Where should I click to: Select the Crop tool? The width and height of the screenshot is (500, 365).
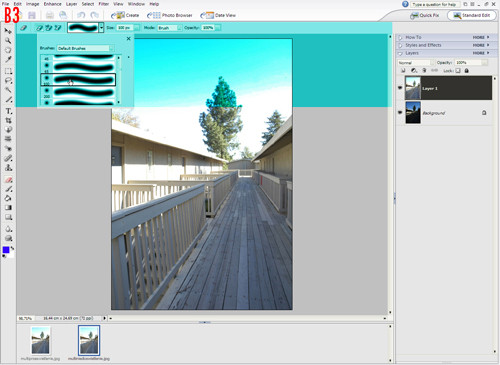tap(9, 120)
